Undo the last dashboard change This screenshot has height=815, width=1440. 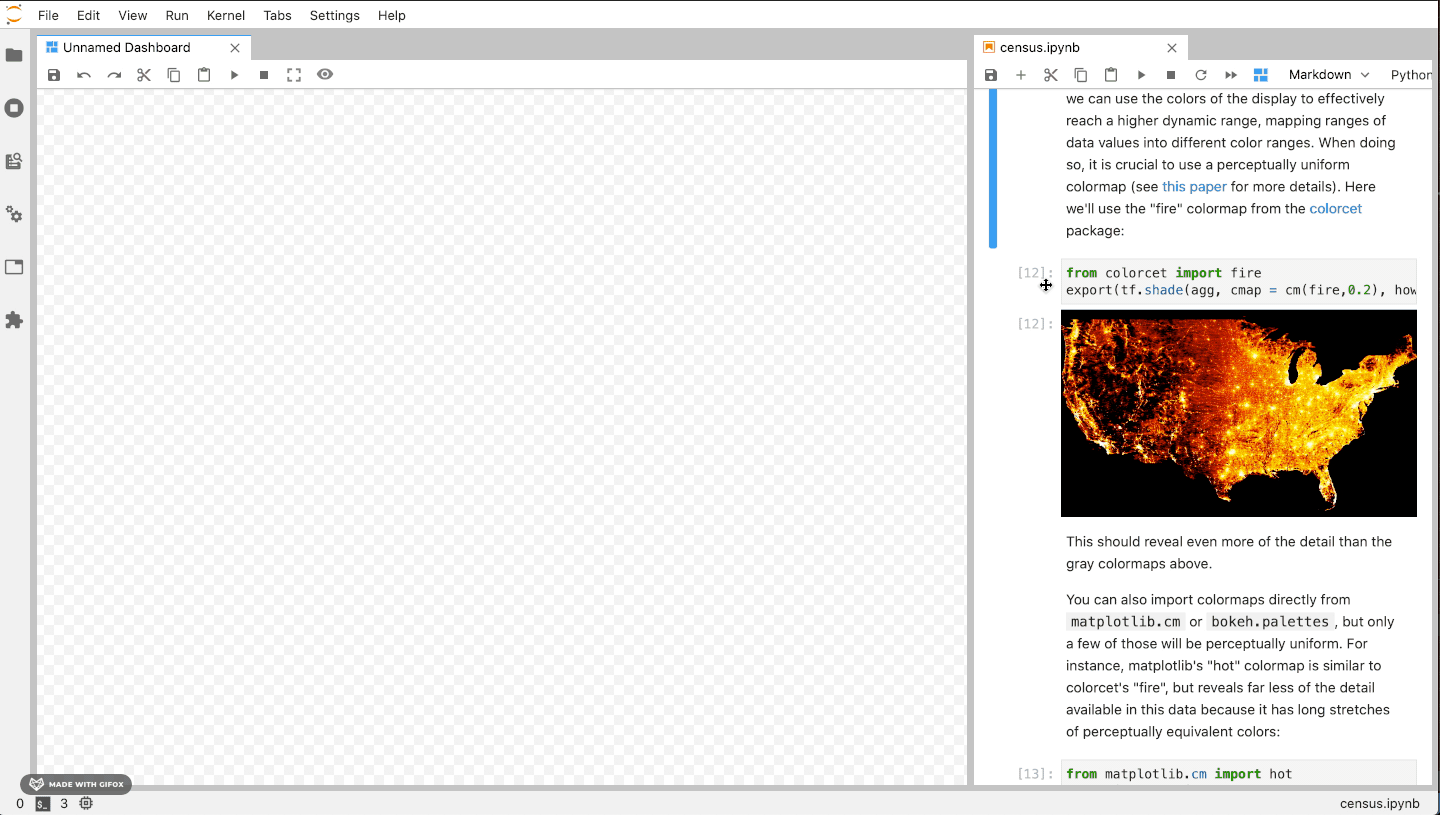tap(84, 74)
